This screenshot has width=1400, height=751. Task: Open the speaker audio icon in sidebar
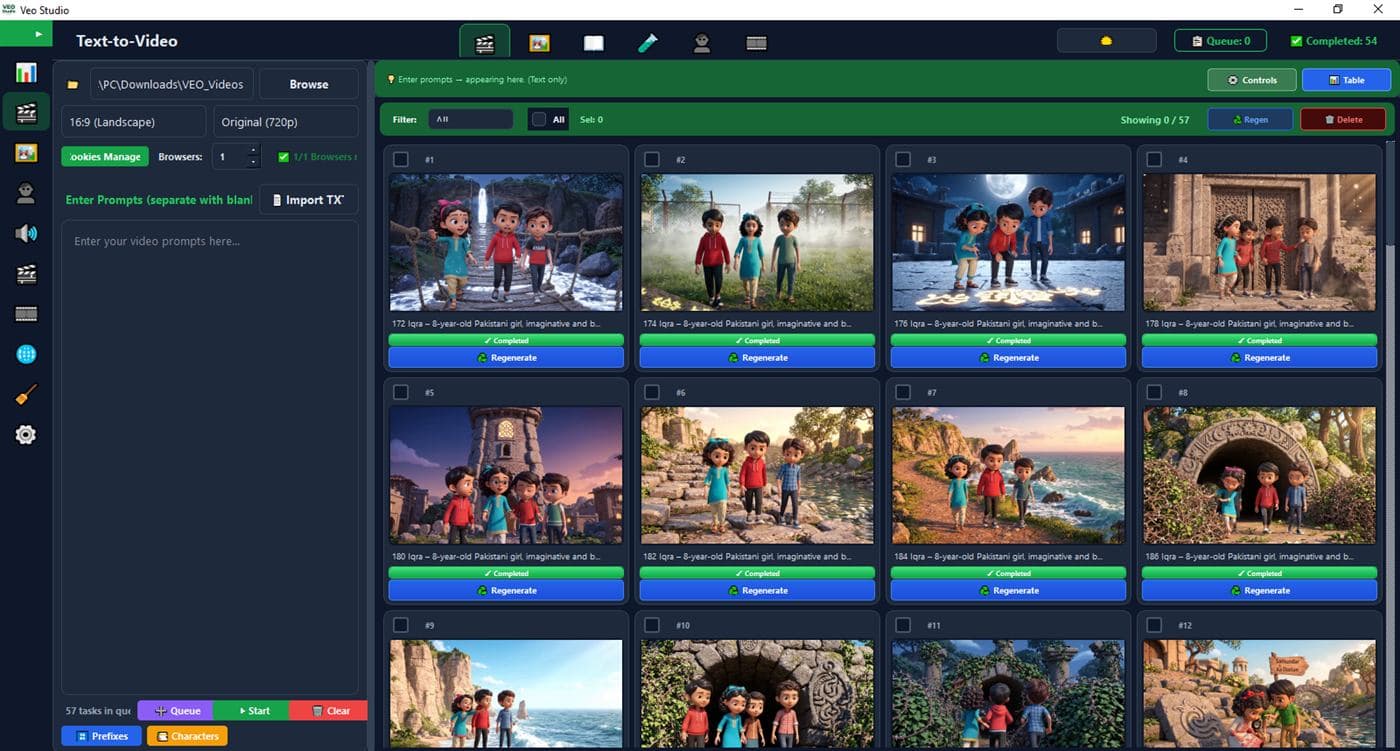(x=26, y=233)
